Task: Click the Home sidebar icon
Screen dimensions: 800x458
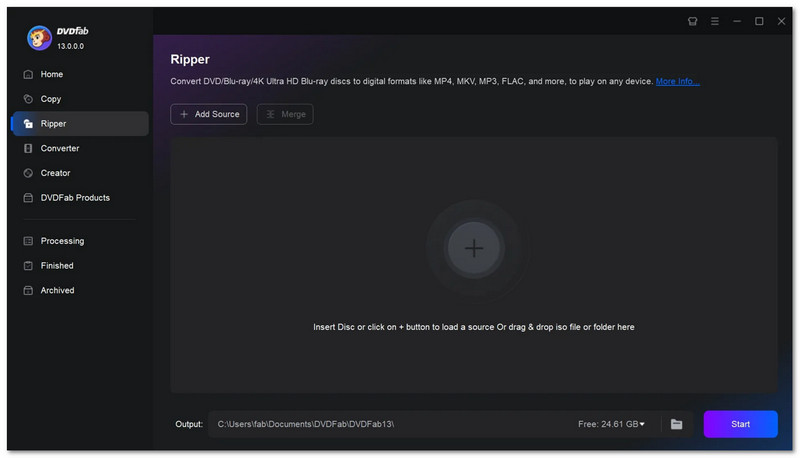Action: coord(28,74)
